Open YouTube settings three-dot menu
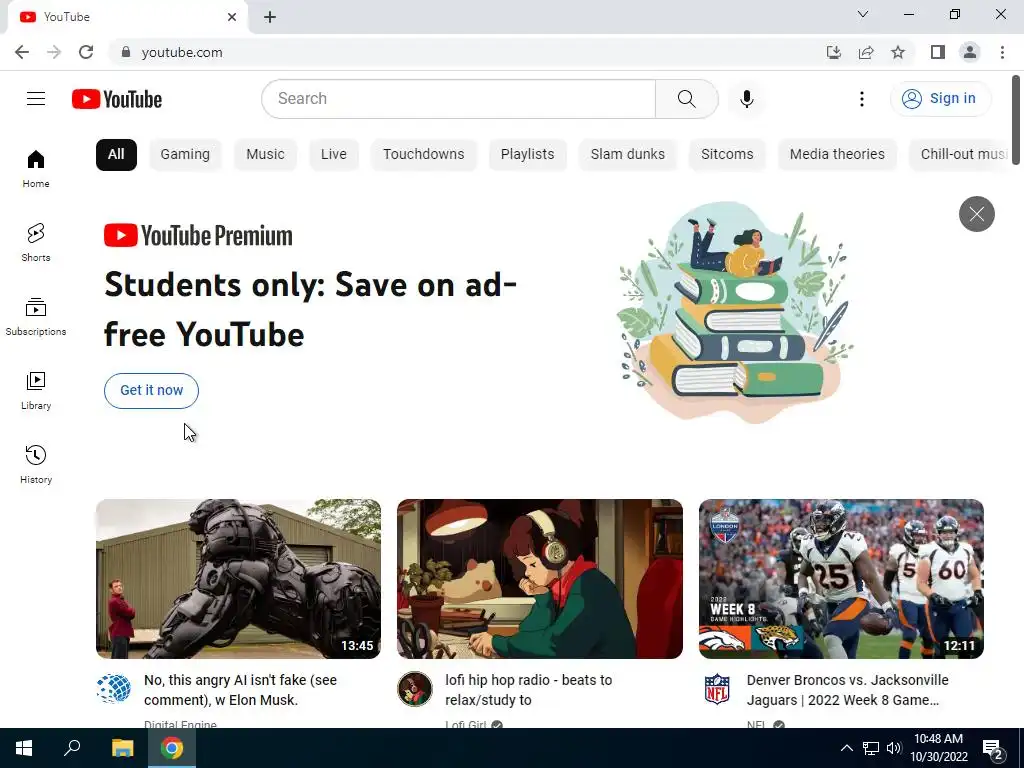Viewport: 1024px width, 768px height. click(x=862, y=99)
